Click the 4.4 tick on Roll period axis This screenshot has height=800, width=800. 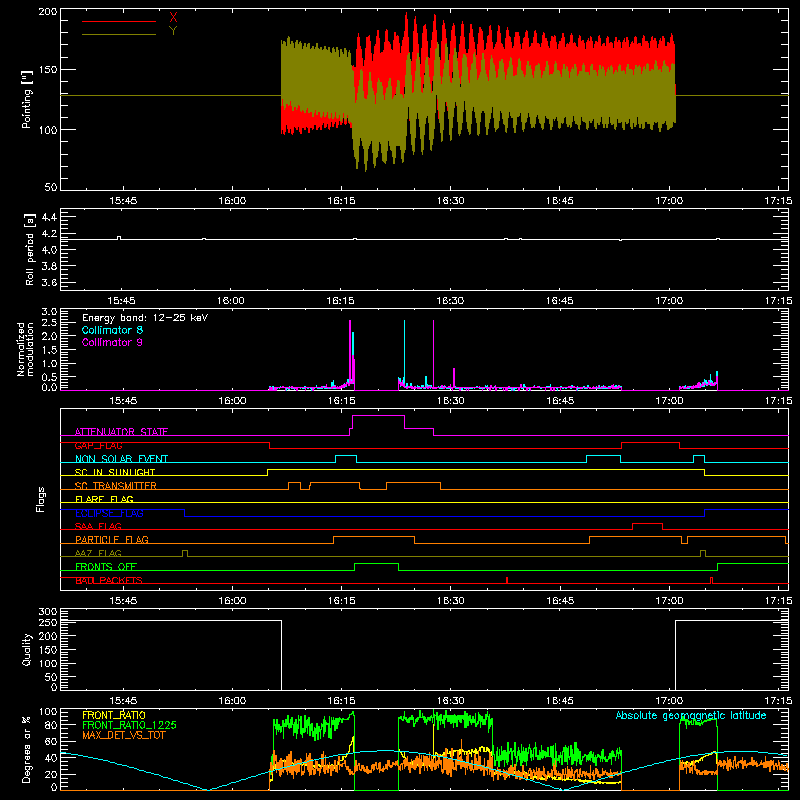click(x=49, y=217)
